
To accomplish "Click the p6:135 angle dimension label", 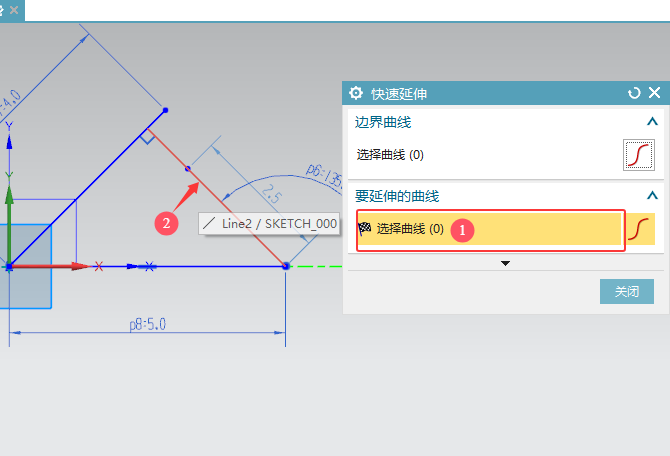I will [324, 176].
